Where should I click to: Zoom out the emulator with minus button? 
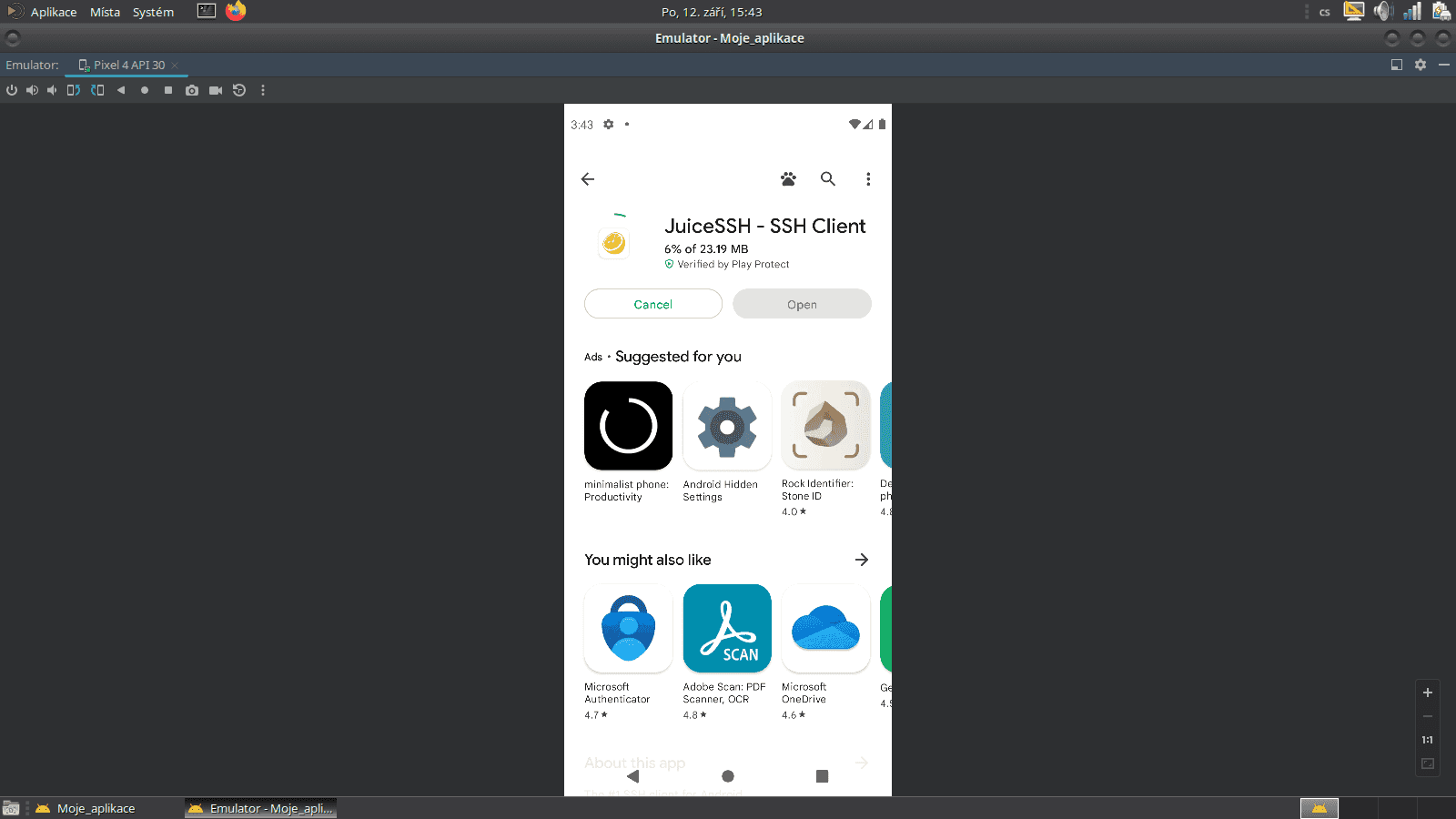coord(1428,716)
